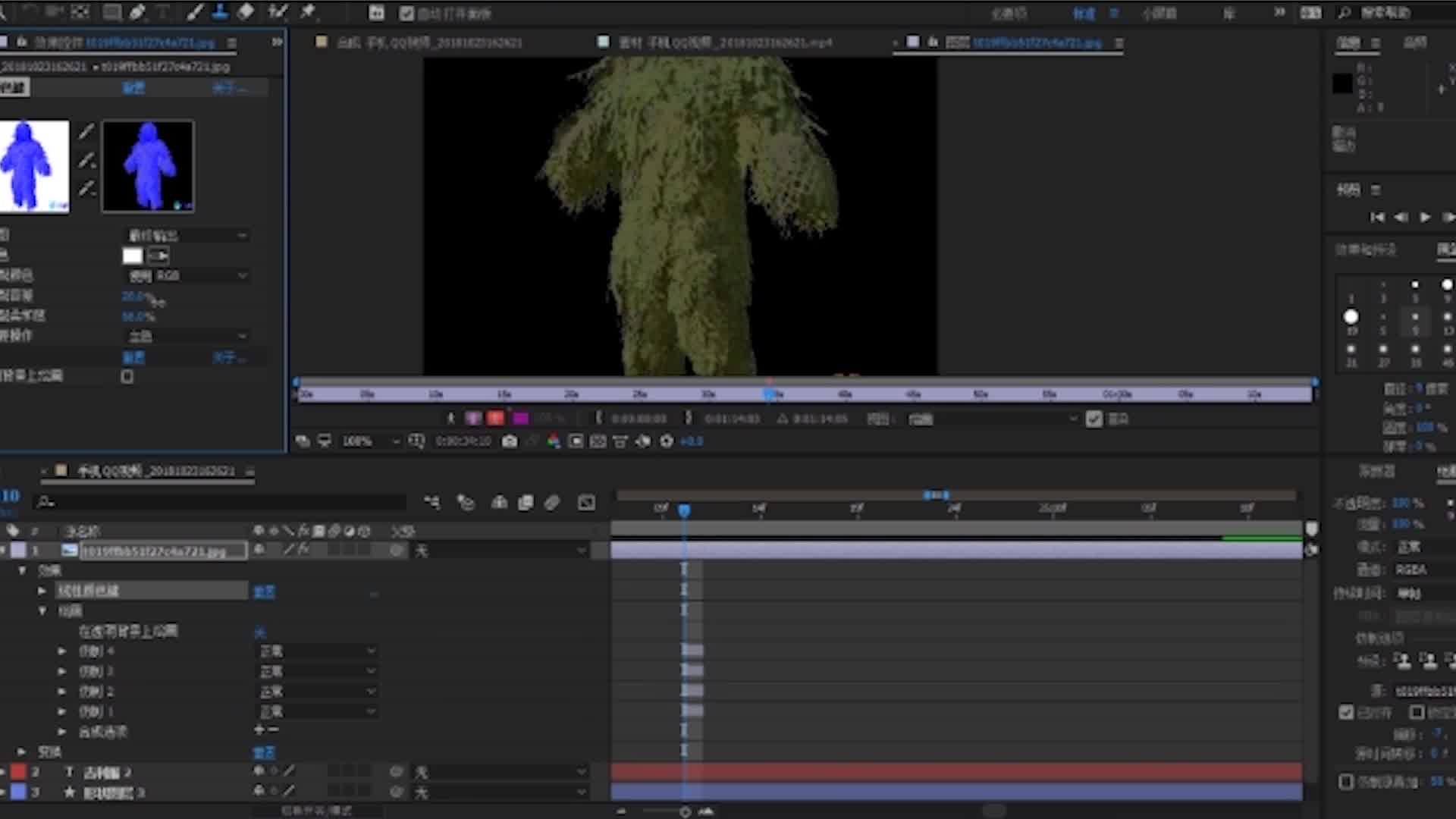Expand the Stroke 4 property
This screenshot has height=819, width=1456.
pyautogui.click(x=62, y=651)
